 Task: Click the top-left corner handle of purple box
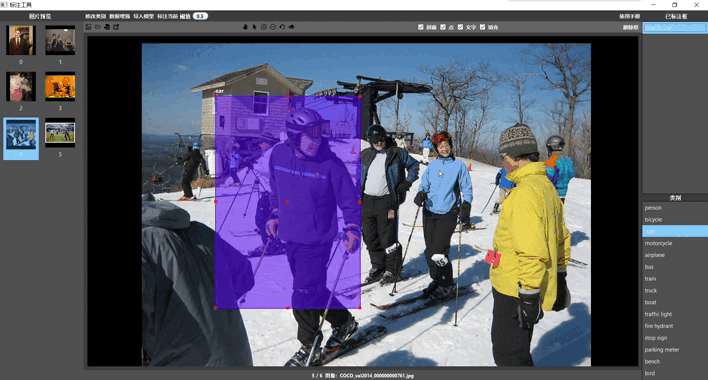click(x=215, y=96)
